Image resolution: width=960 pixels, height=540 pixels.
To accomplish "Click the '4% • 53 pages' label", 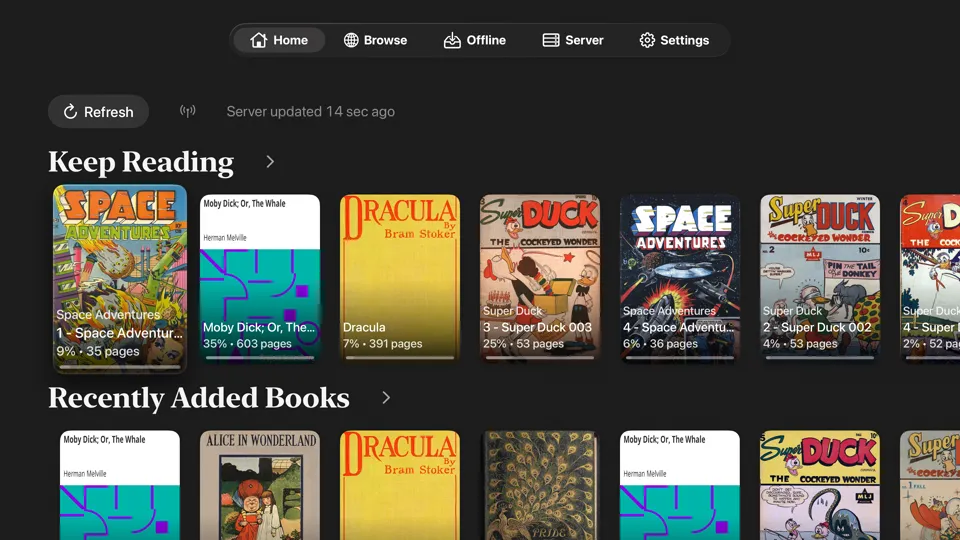I will [800, 343].
